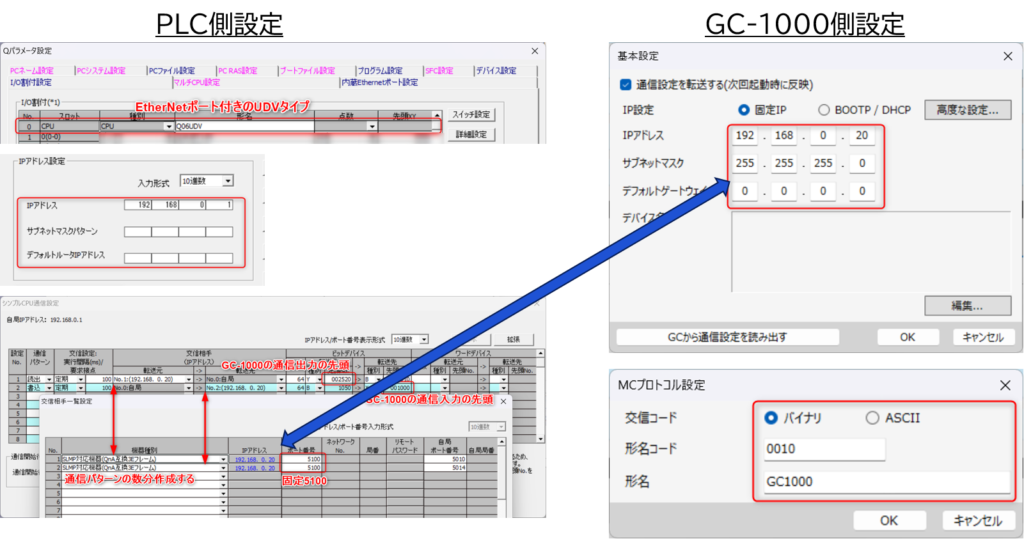Screen dimensions: 1024x539
Task: Choose ASCII as 交信コード
Action: click(872, 417)
